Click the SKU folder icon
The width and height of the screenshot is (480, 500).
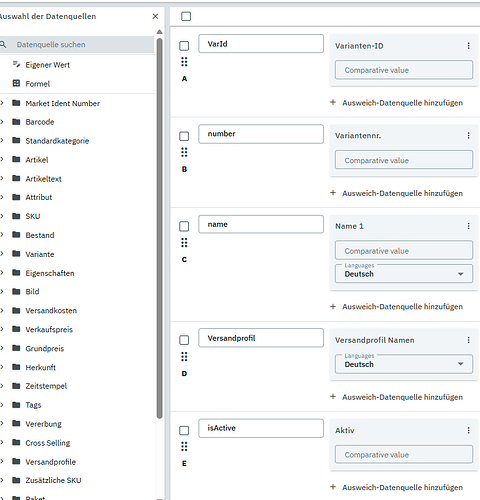[x=16, y=216]
